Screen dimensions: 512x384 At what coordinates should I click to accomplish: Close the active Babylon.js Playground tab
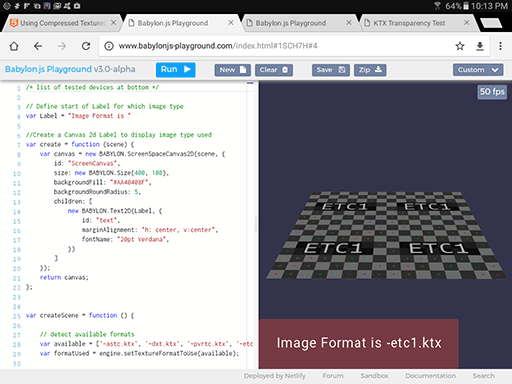point(231,23)
